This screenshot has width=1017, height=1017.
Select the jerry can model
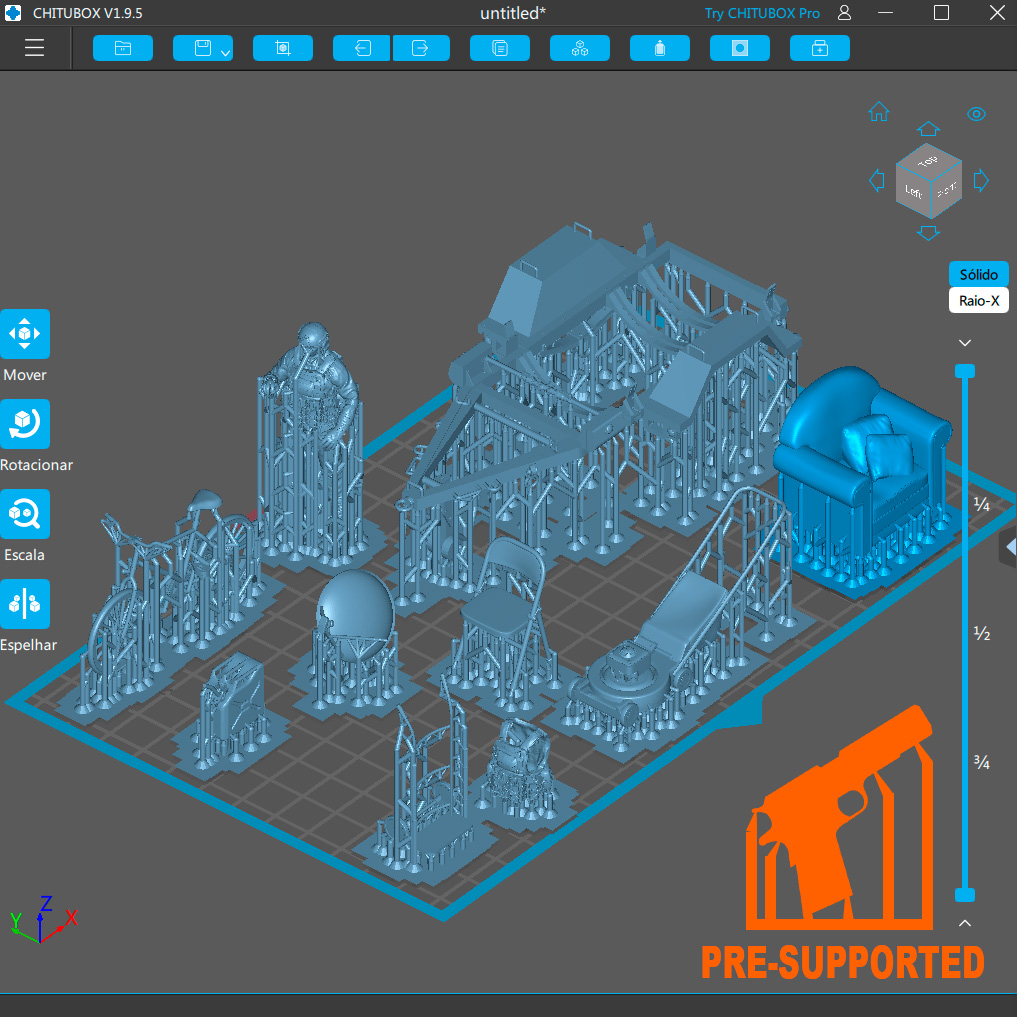click(233, 700)
